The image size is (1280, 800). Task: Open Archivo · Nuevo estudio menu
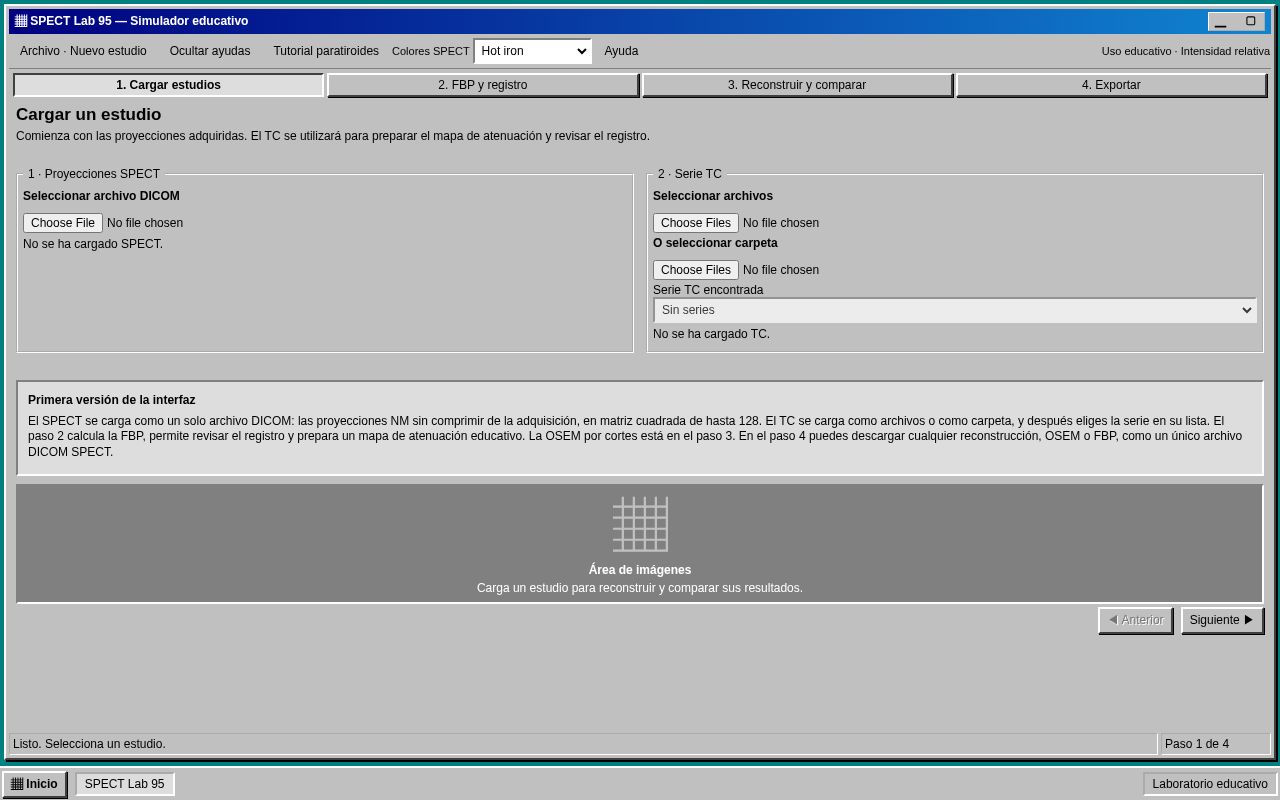(83, 51)
